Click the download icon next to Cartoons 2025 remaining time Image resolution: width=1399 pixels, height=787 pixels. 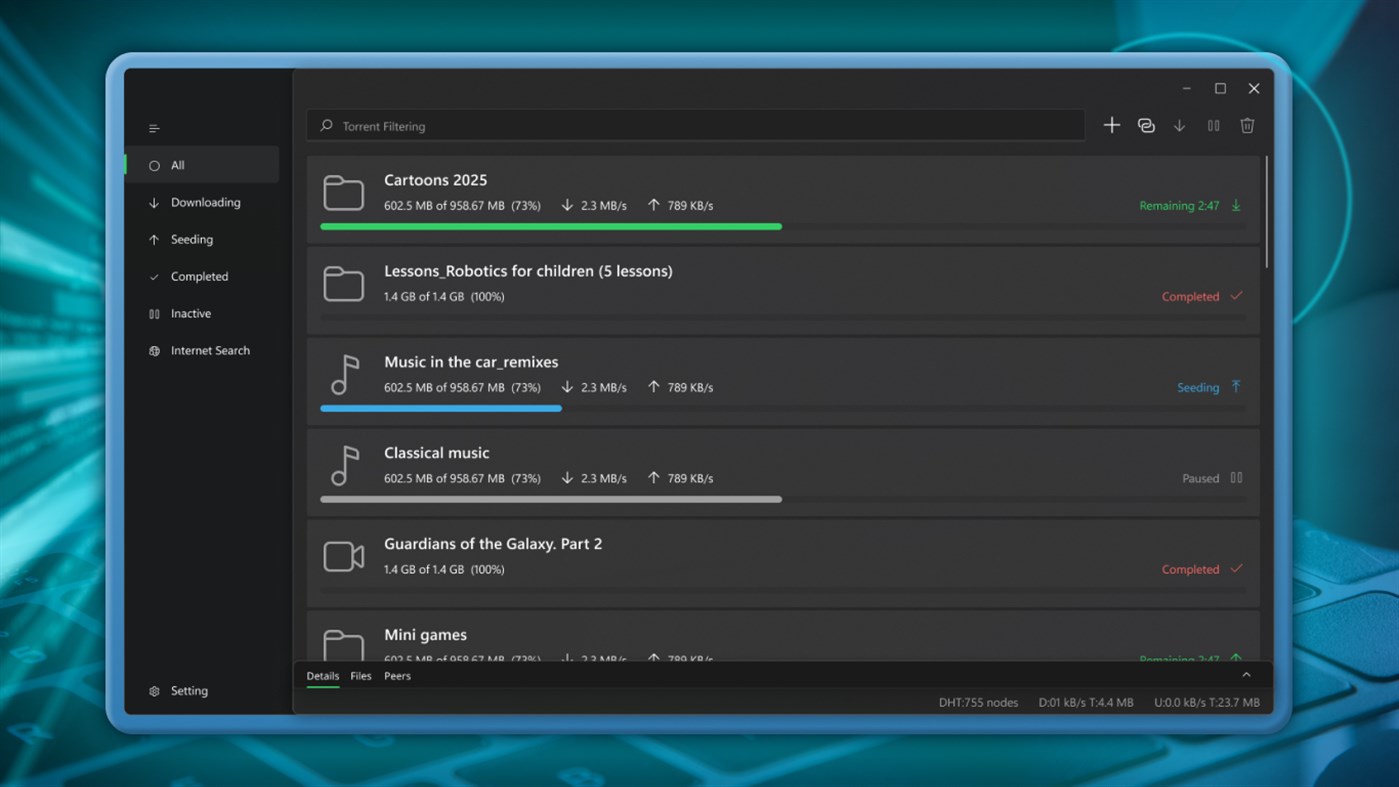[1236, 204]
